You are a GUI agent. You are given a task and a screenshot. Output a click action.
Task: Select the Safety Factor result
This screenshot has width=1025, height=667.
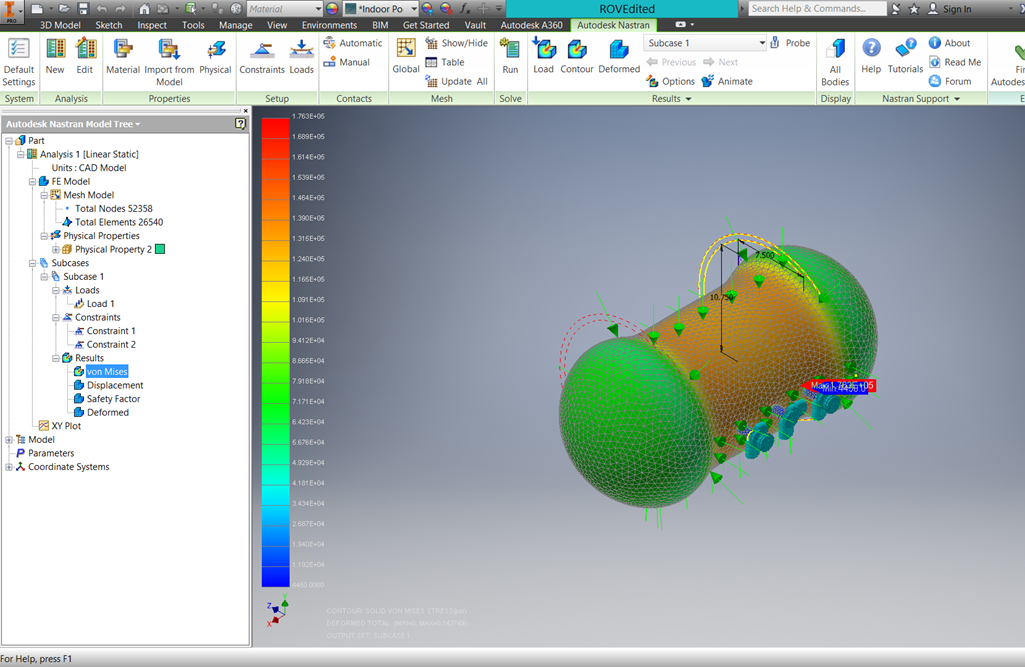pyautogui.click(x=114, y=399)
